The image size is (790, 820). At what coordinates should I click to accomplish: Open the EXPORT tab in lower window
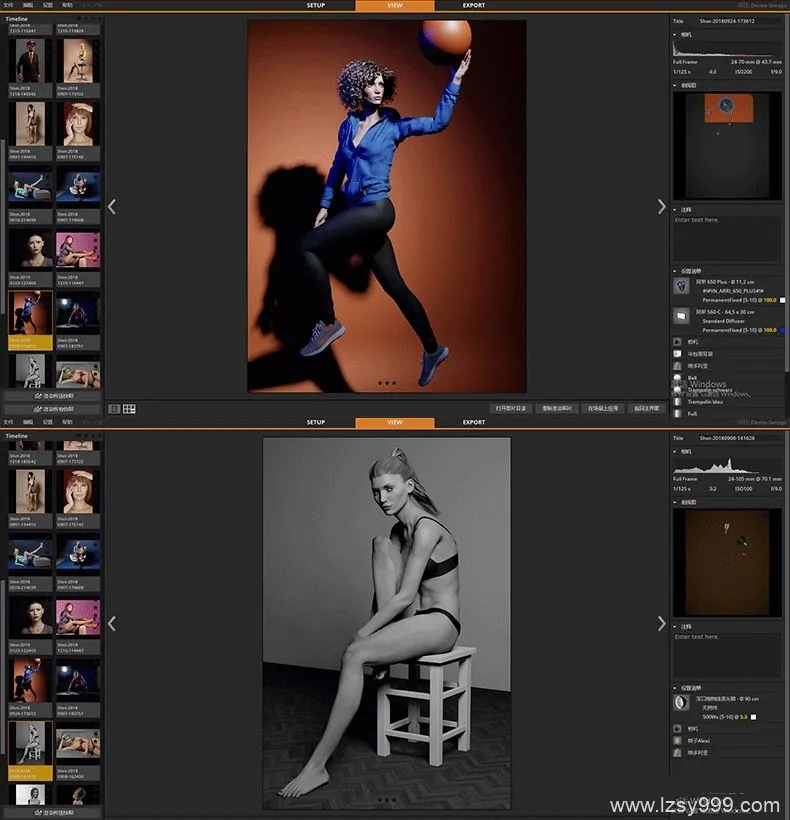474,423
